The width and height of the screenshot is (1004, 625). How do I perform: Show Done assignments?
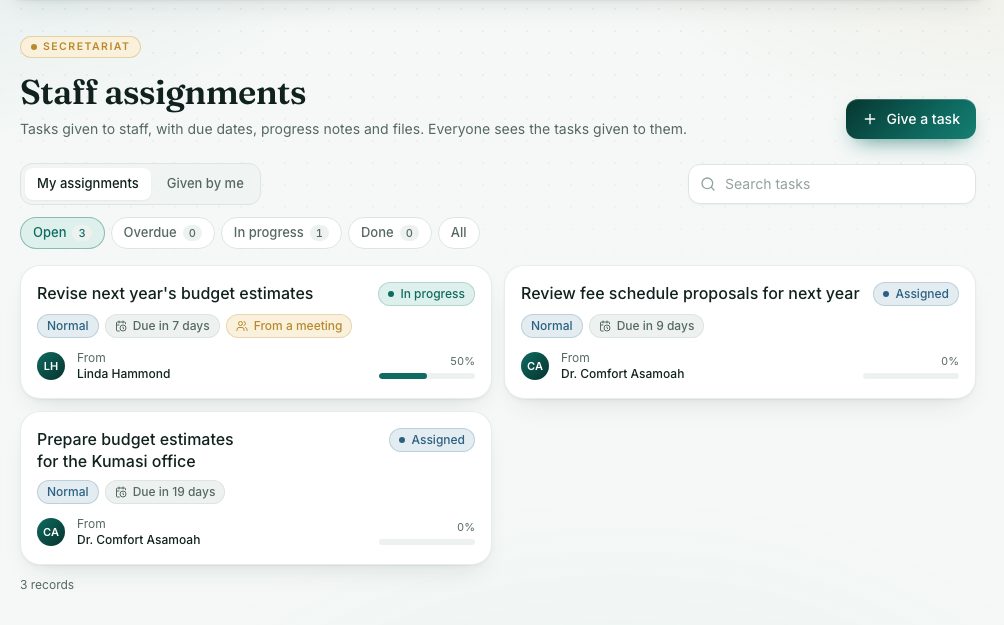click(x=389, y=232)
